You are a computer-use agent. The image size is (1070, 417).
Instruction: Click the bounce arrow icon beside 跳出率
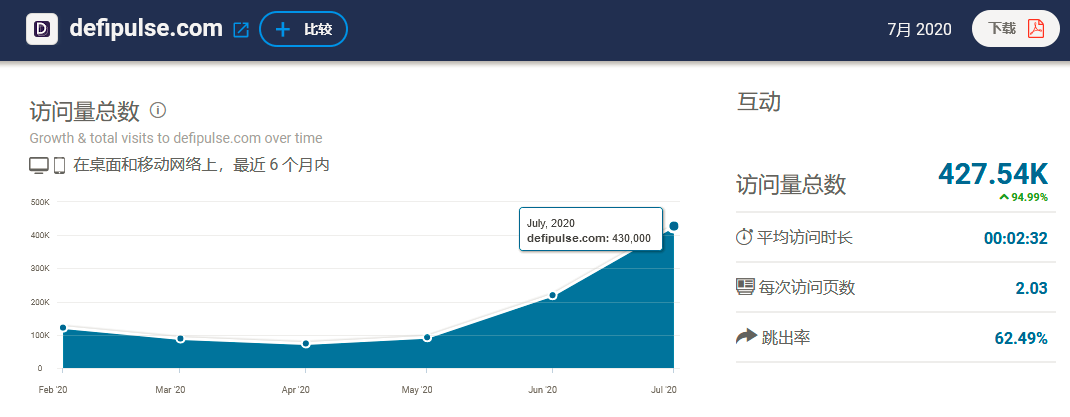tap(747, 336)
